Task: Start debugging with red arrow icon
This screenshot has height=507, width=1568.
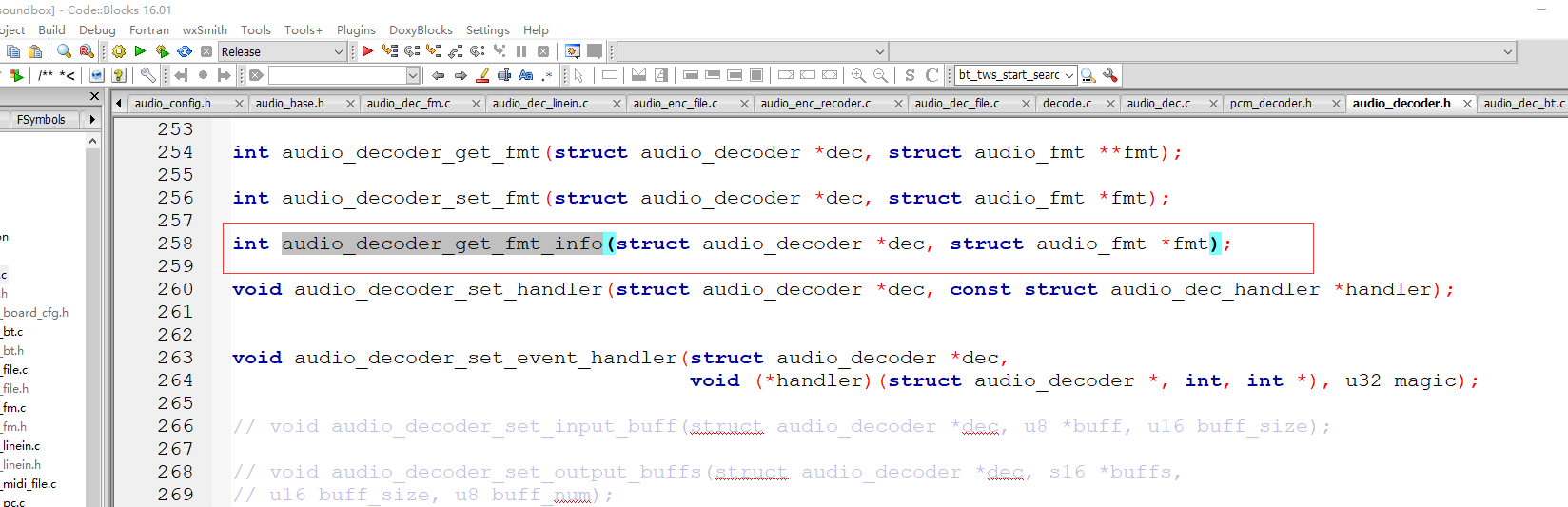Action: tap(367, 51)
